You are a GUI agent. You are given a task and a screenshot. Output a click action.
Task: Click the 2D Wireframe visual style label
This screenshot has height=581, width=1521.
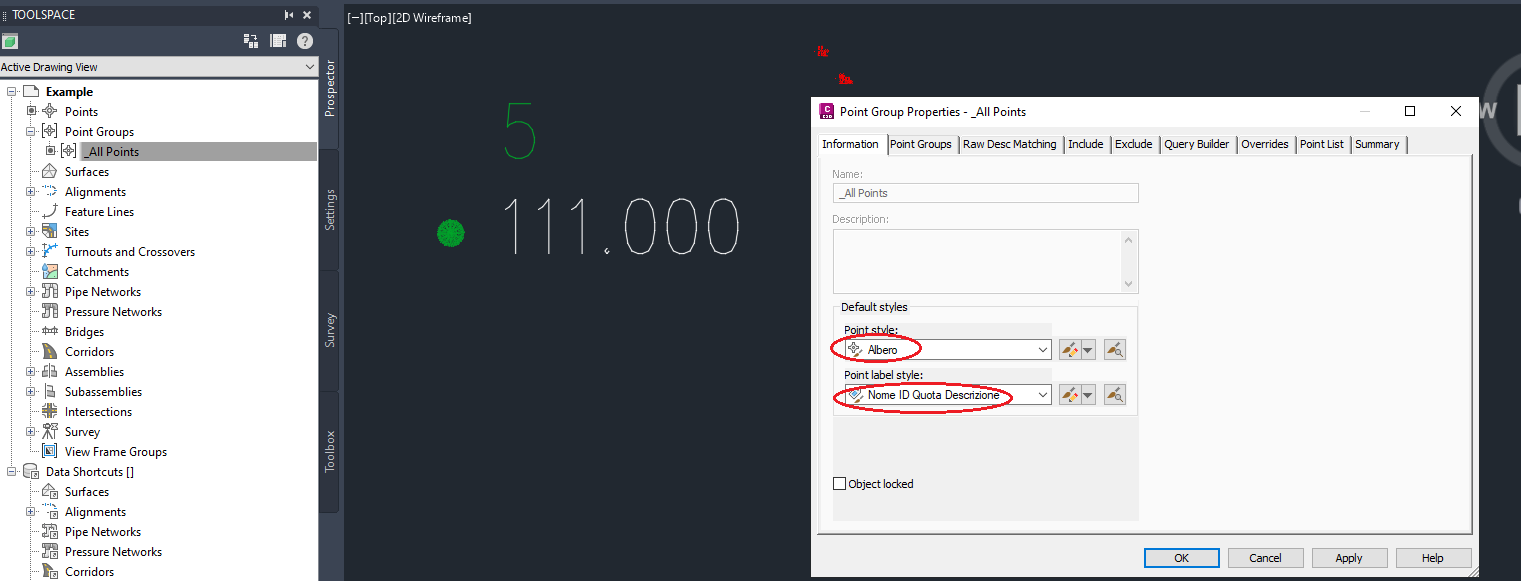click(x=432, y=18)
